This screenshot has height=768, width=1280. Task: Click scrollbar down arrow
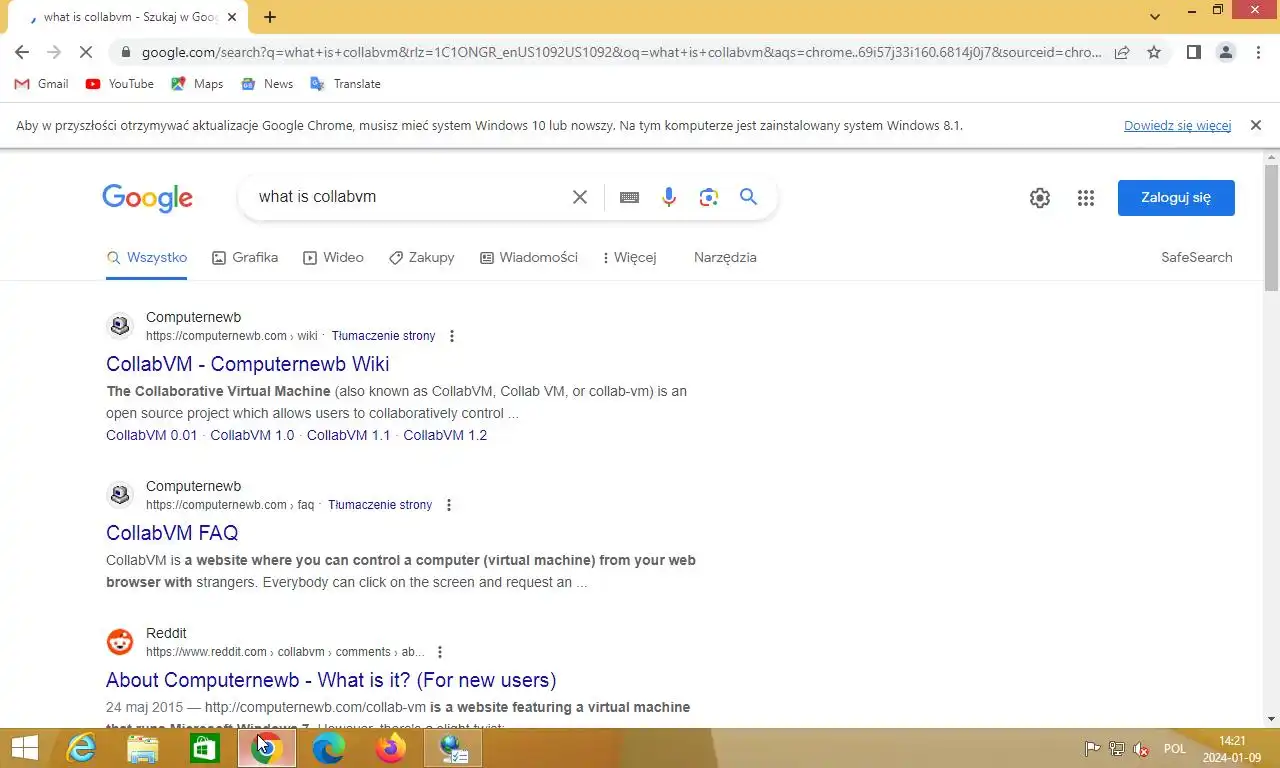pos(1271,719)
